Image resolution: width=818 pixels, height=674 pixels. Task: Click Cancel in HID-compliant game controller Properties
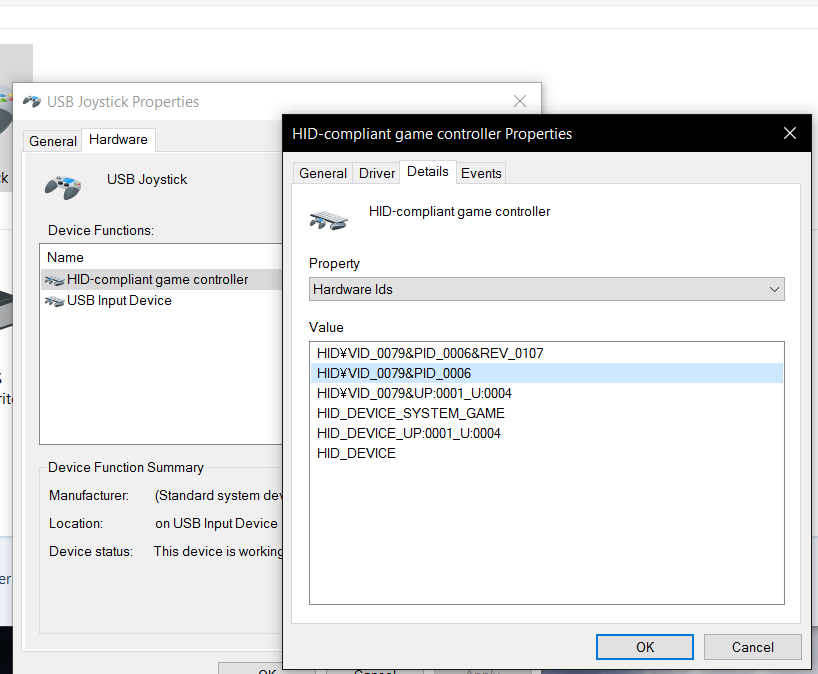(752, 647)
